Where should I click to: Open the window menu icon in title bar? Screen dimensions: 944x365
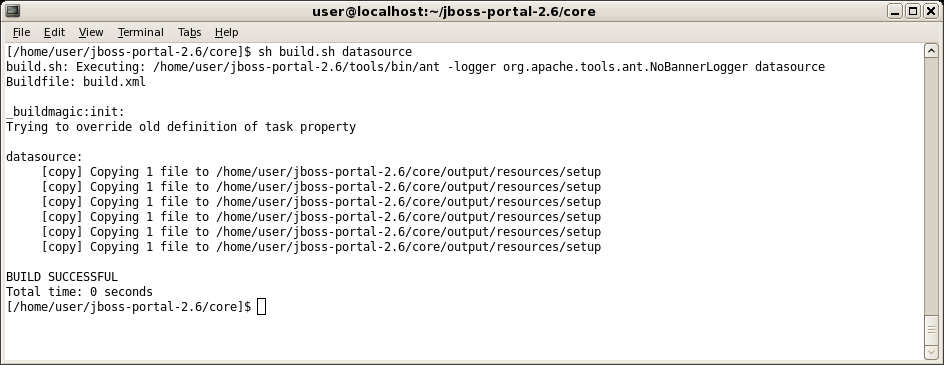12,11
